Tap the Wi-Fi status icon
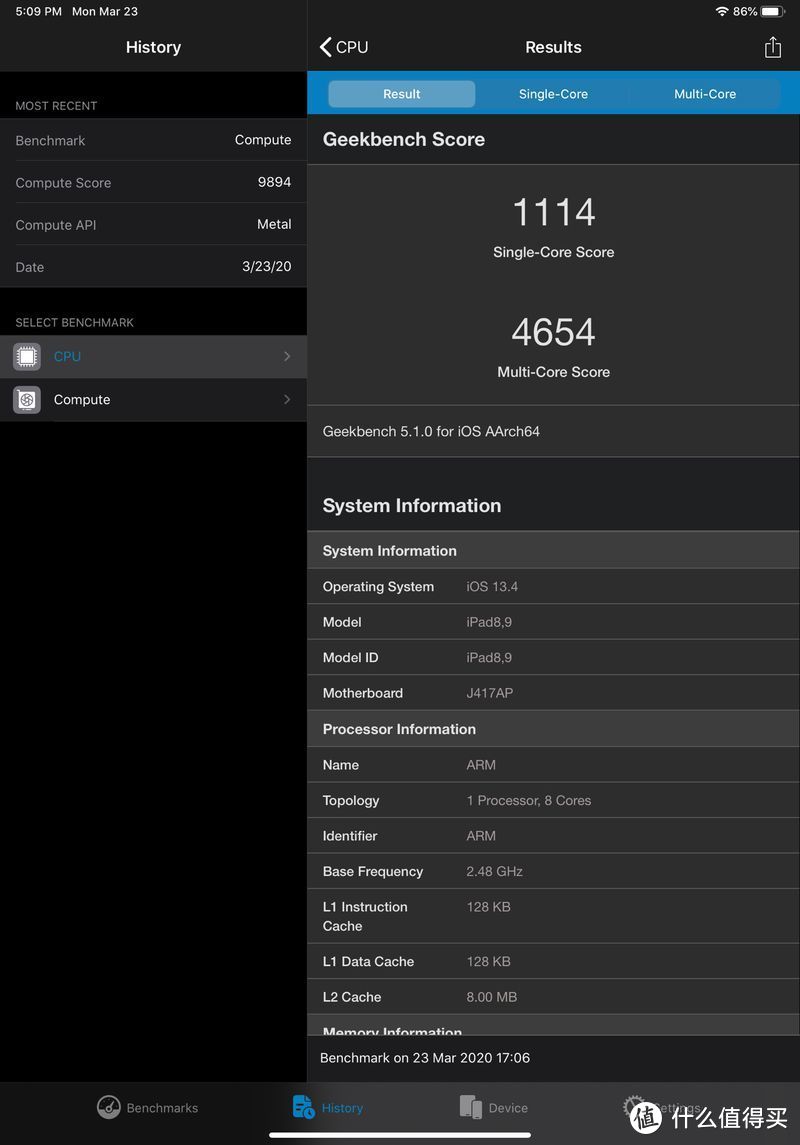The image size is (800, 1145). pos(722,12)
